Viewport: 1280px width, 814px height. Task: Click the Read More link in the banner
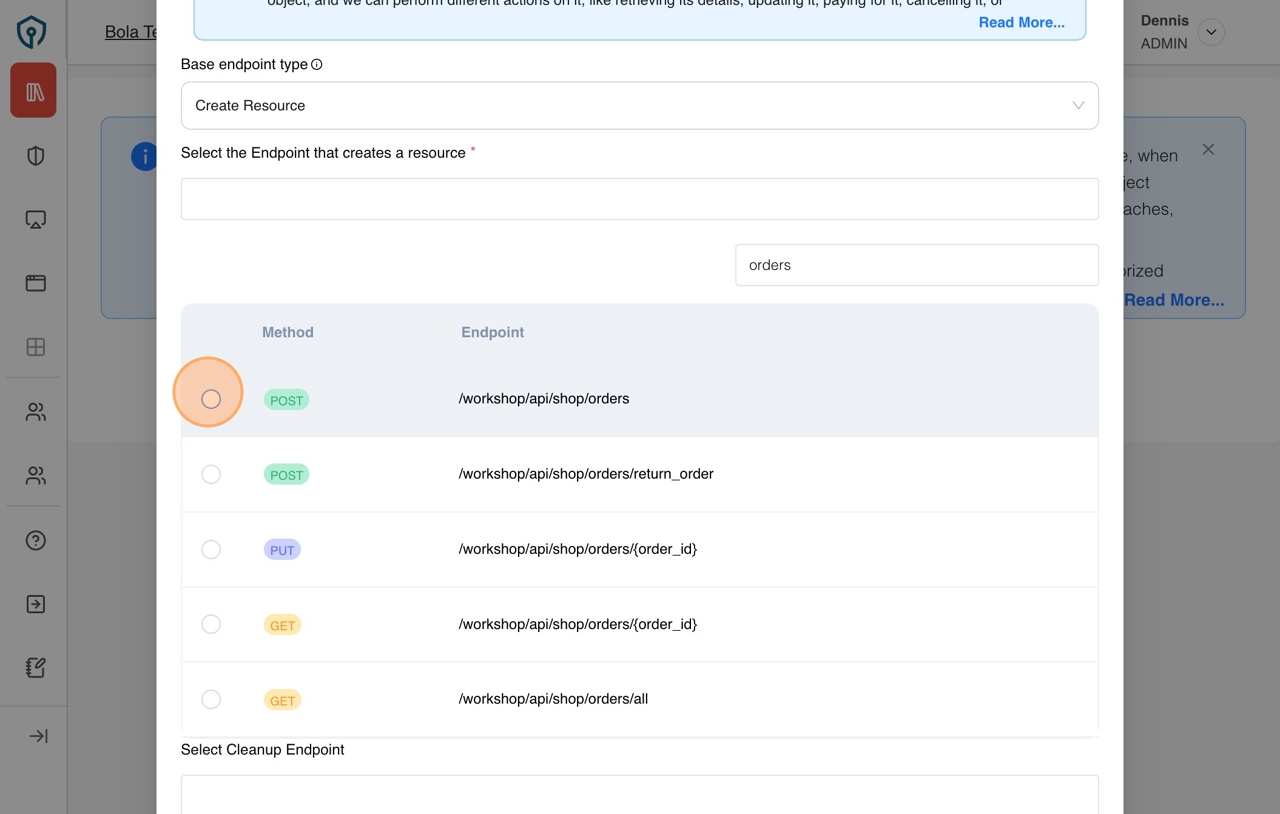pyautogui.click(x=1021, y=22)
